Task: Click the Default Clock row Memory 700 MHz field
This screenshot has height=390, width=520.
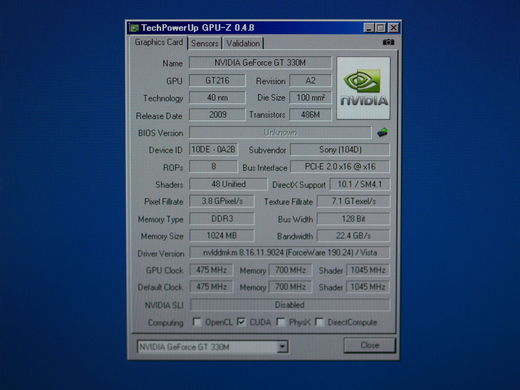Action: click(x=290, y=287)
